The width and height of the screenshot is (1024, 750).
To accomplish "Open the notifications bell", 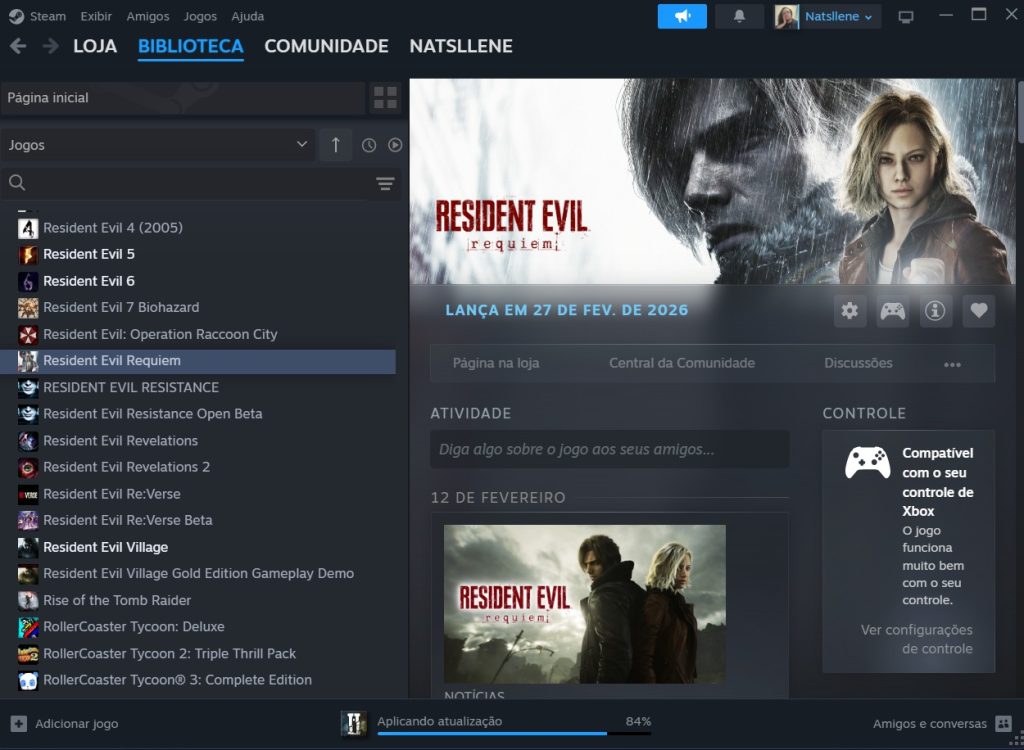I will [x=739, y=16].
